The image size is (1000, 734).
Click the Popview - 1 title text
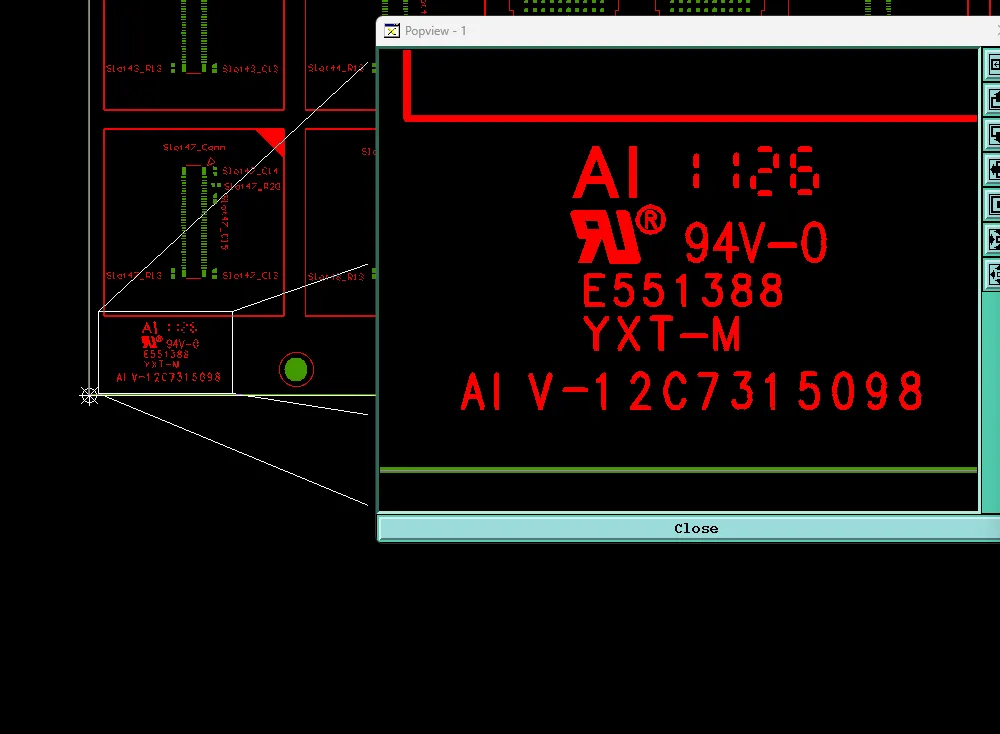(x=435, y=31)
